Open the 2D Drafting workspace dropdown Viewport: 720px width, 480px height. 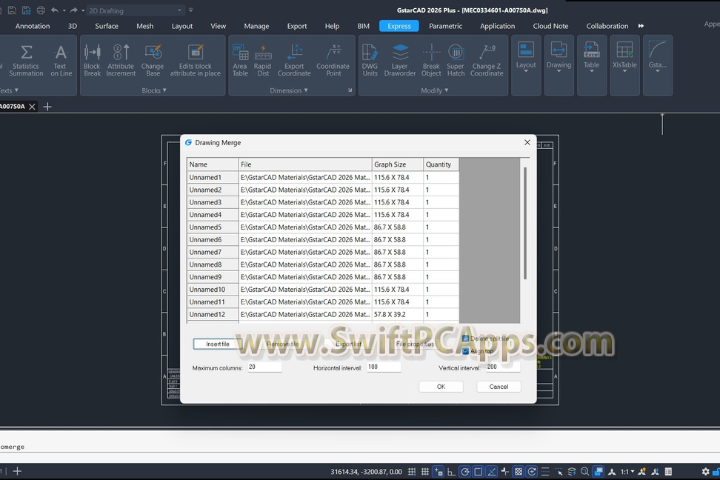point(135,10)
